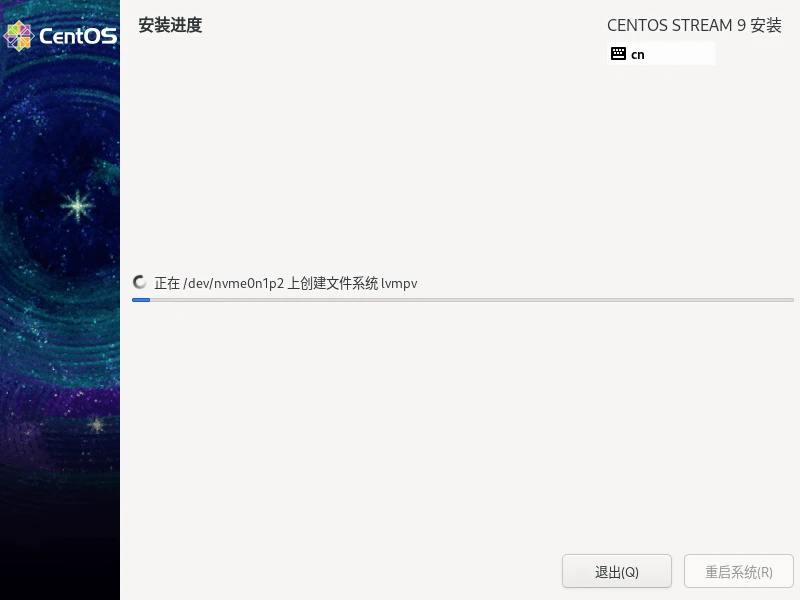The image size is (800, 600).
Task: Click the spinning progress indicator icon
Action: pos(139,282)
